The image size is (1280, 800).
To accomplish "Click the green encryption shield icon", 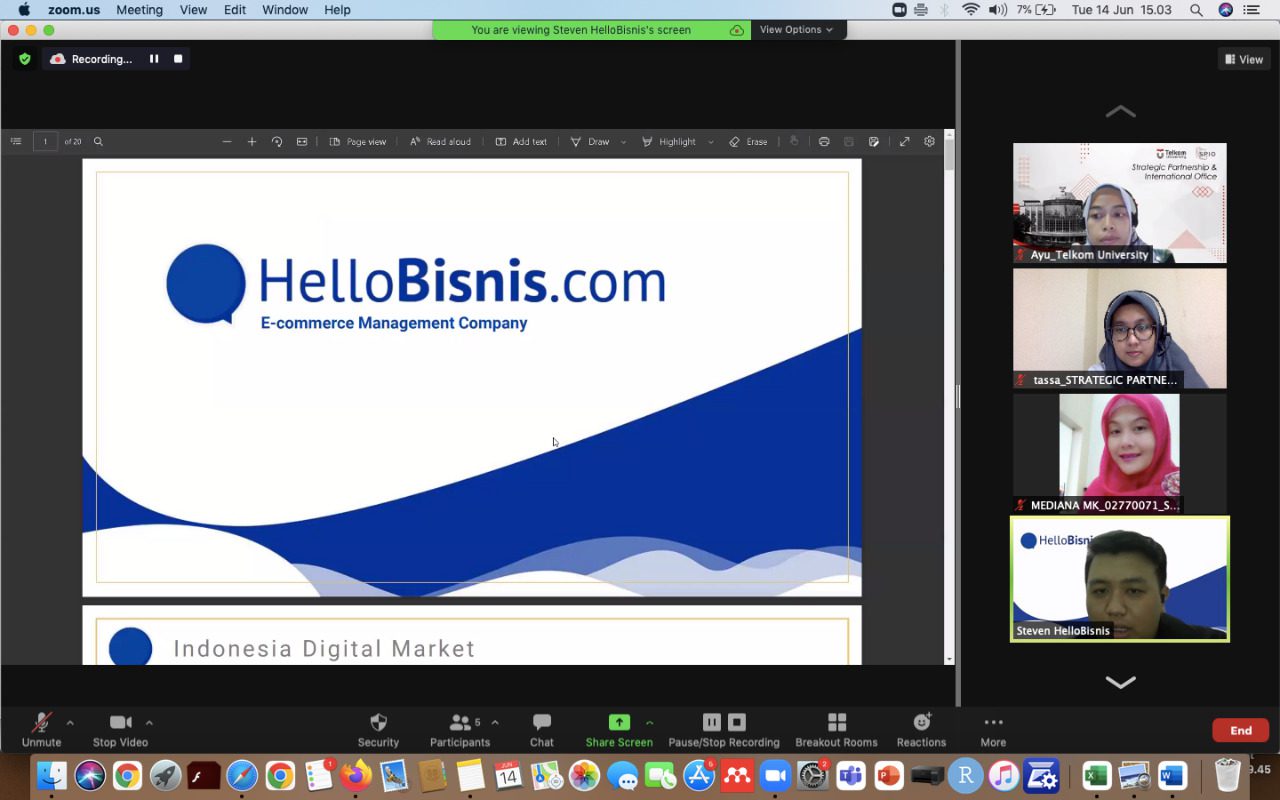I will 25,59.
